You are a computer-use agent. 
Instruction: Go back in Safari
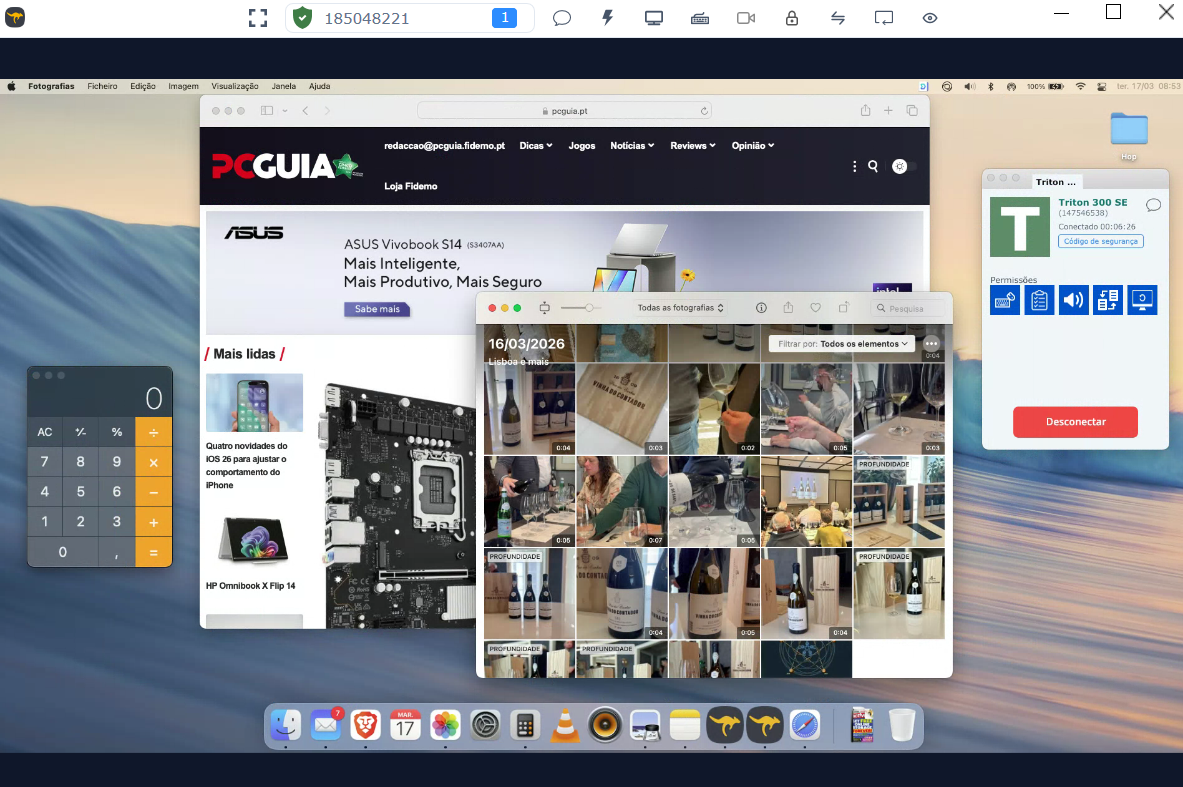(305, 110)
